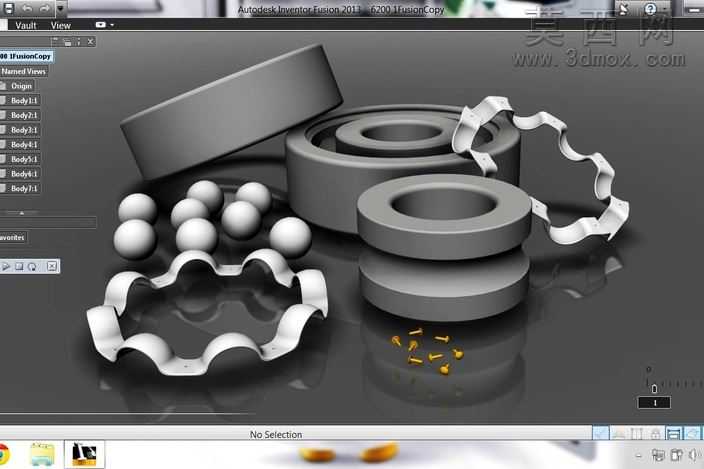Viewport: 704px width, 469px height.
Task: Select Body2:1 in the browser tree
Action: click(x=24, y=115)
